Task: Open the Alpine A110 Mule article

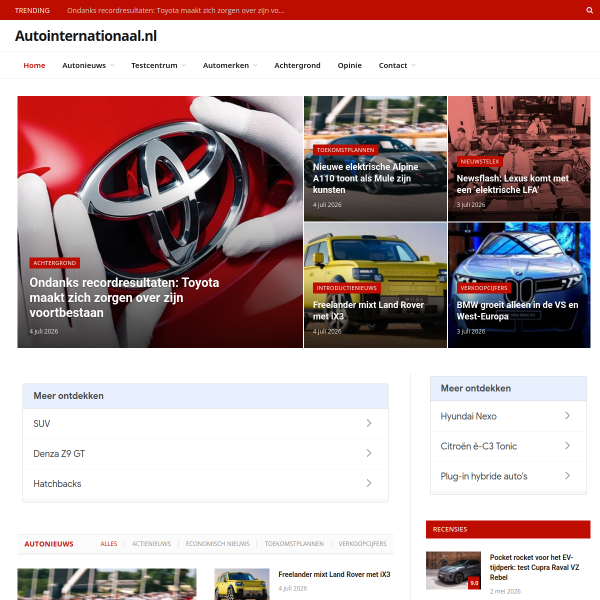Action: (x=365, y=178)
